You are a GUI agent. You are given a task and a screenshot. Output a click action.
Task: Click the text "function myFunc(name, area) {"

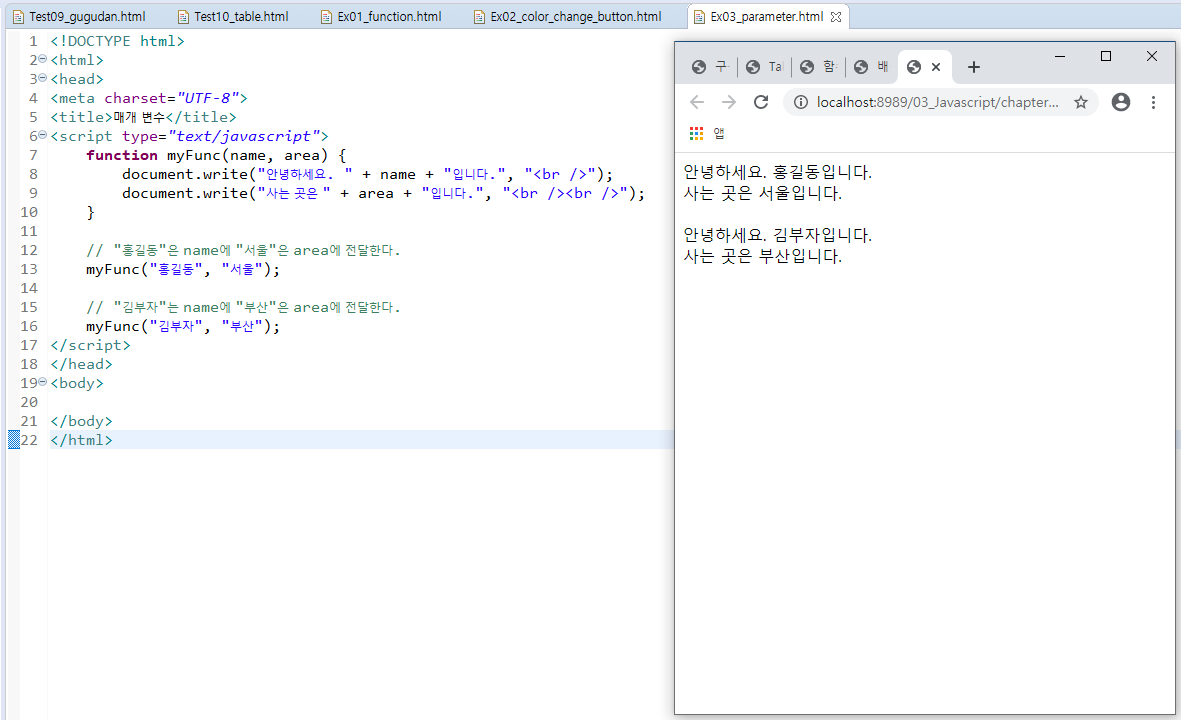(x=216, y=155)
